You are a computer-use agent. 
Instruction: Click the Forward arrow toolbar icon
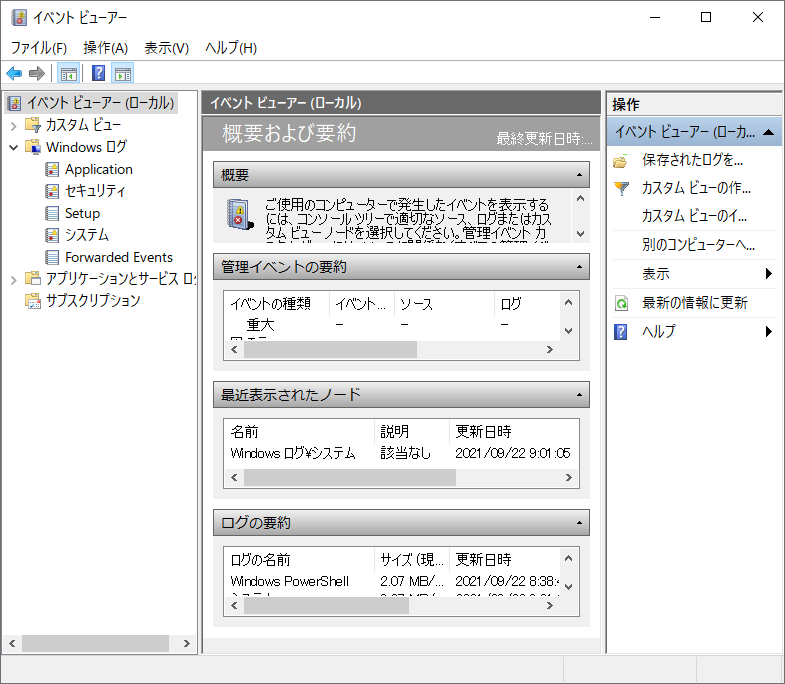(x=37, y=74)
